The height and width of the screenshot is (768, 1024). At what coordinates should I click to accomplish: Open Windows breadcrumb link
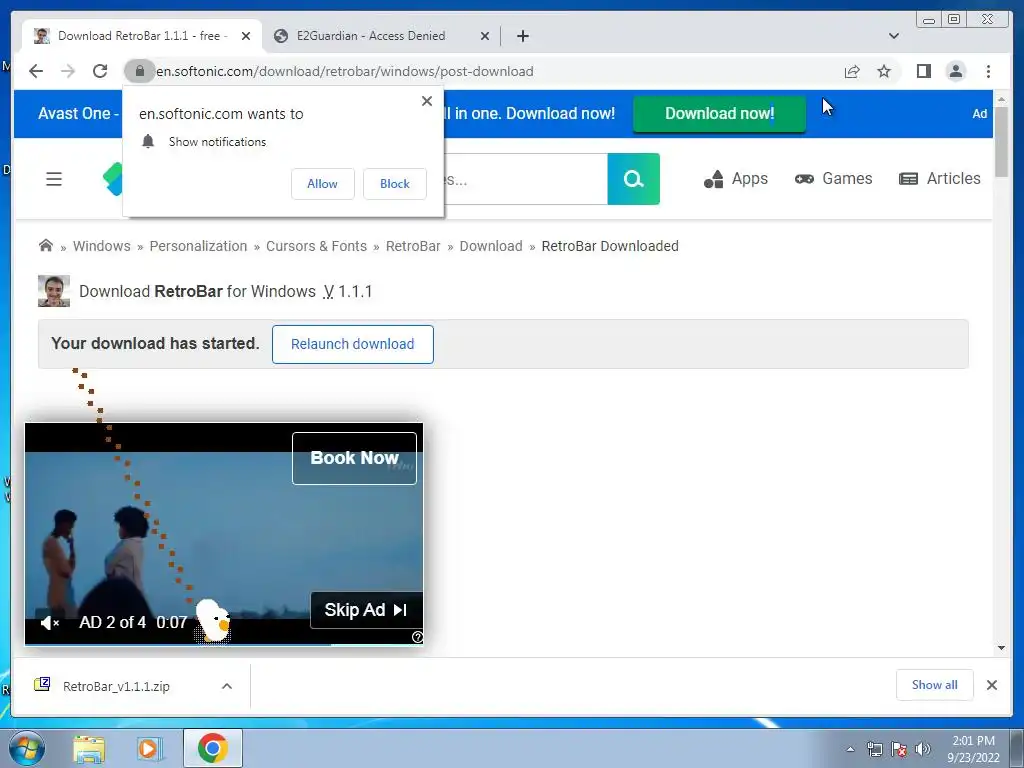[101, 246]
